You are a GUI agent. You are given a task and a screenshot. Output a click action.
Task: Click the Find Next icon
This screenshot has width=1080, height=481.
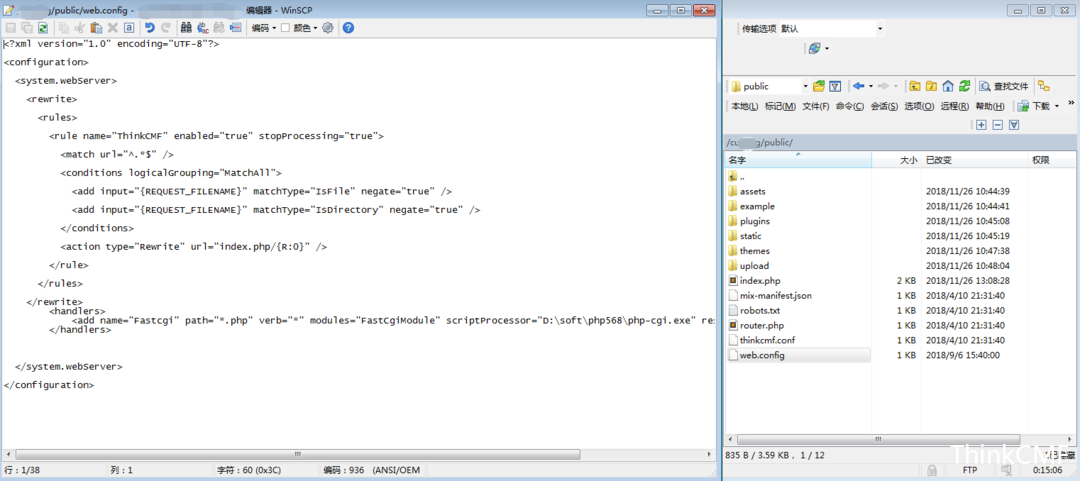tap(220, 28)
